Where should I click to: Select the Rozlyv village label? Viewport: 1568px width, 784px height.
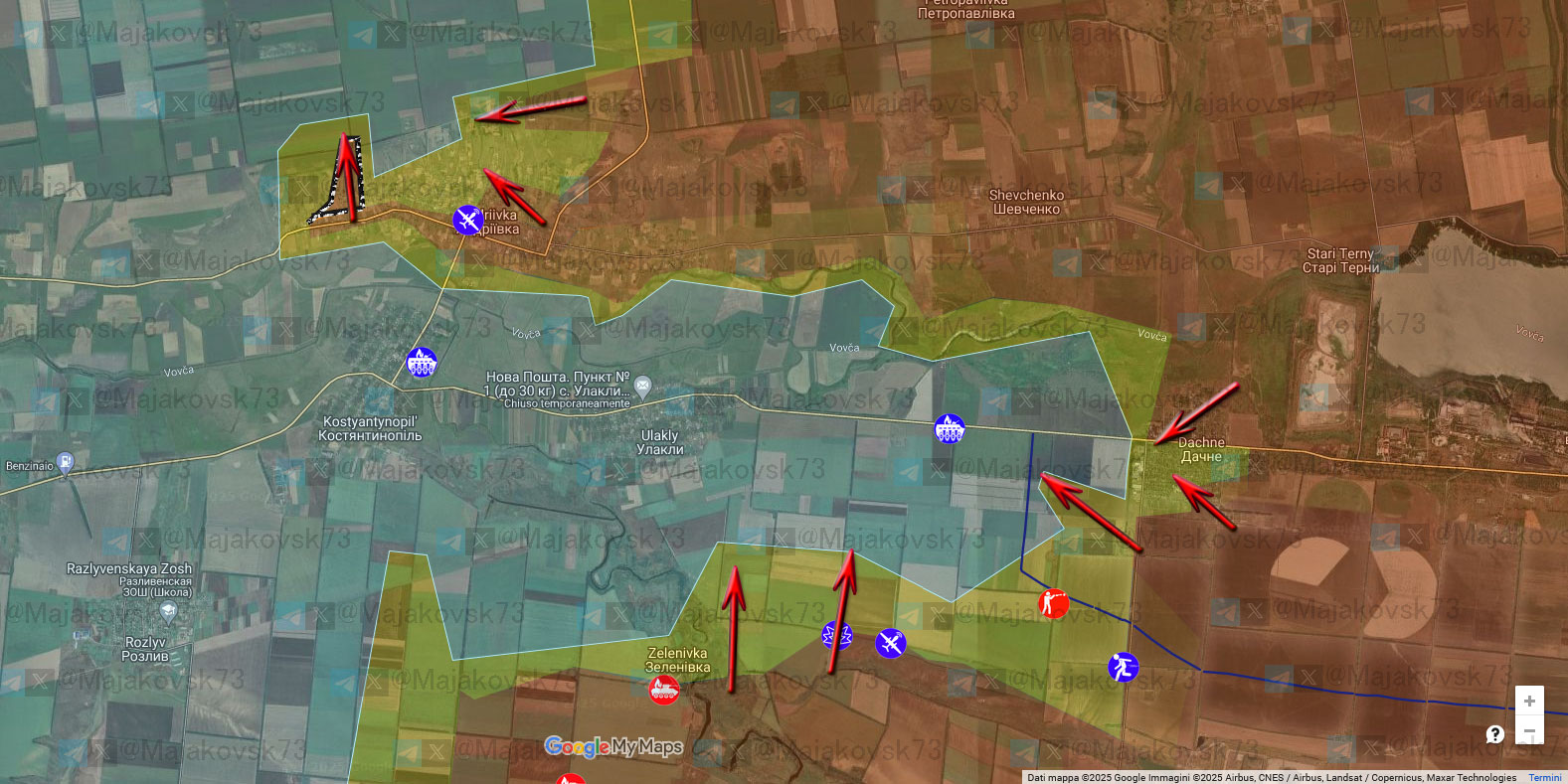pyautogui.click(x=145, y=649)
